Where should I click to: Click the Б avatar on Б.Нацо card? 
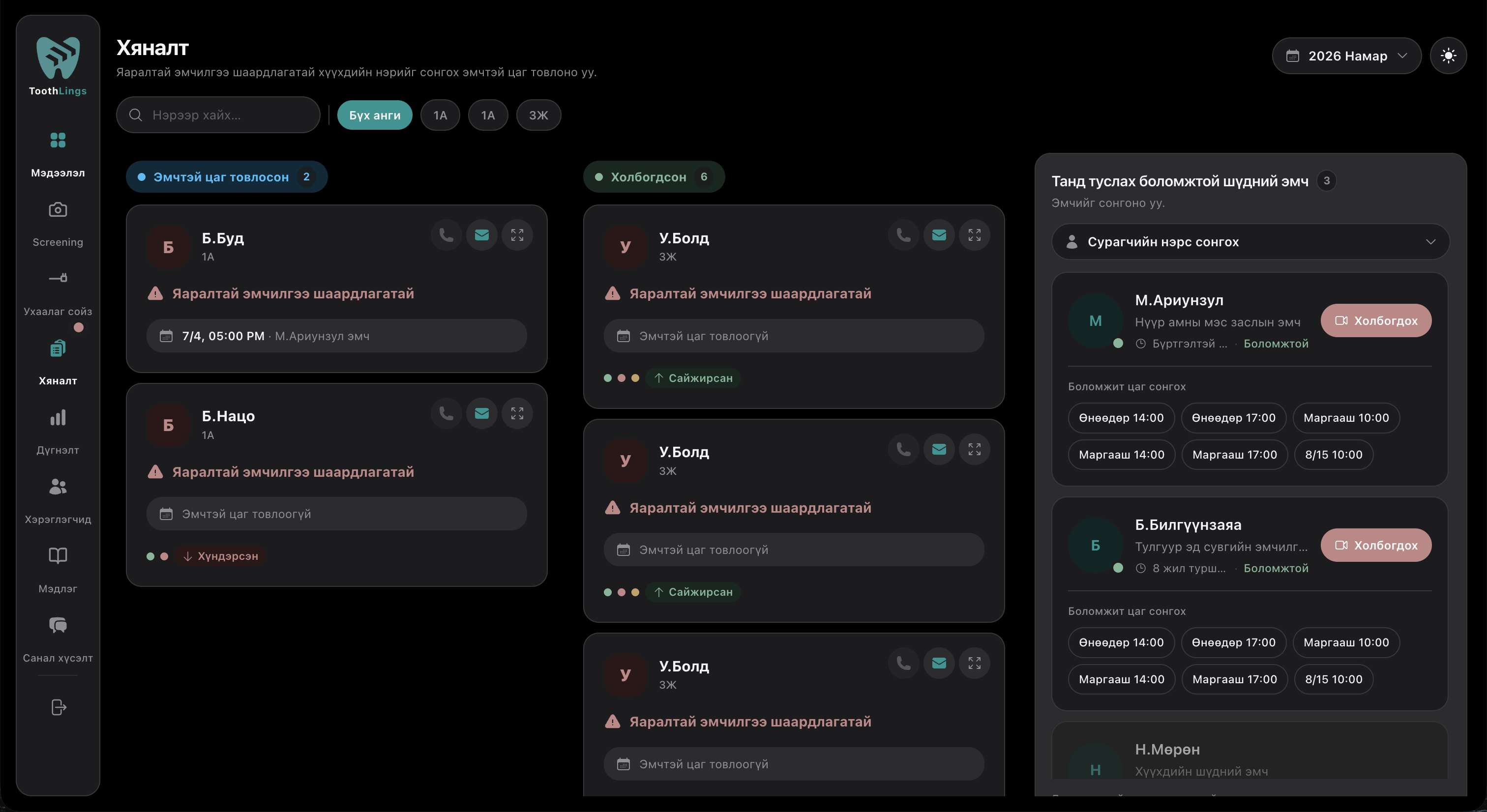point(168,425)
